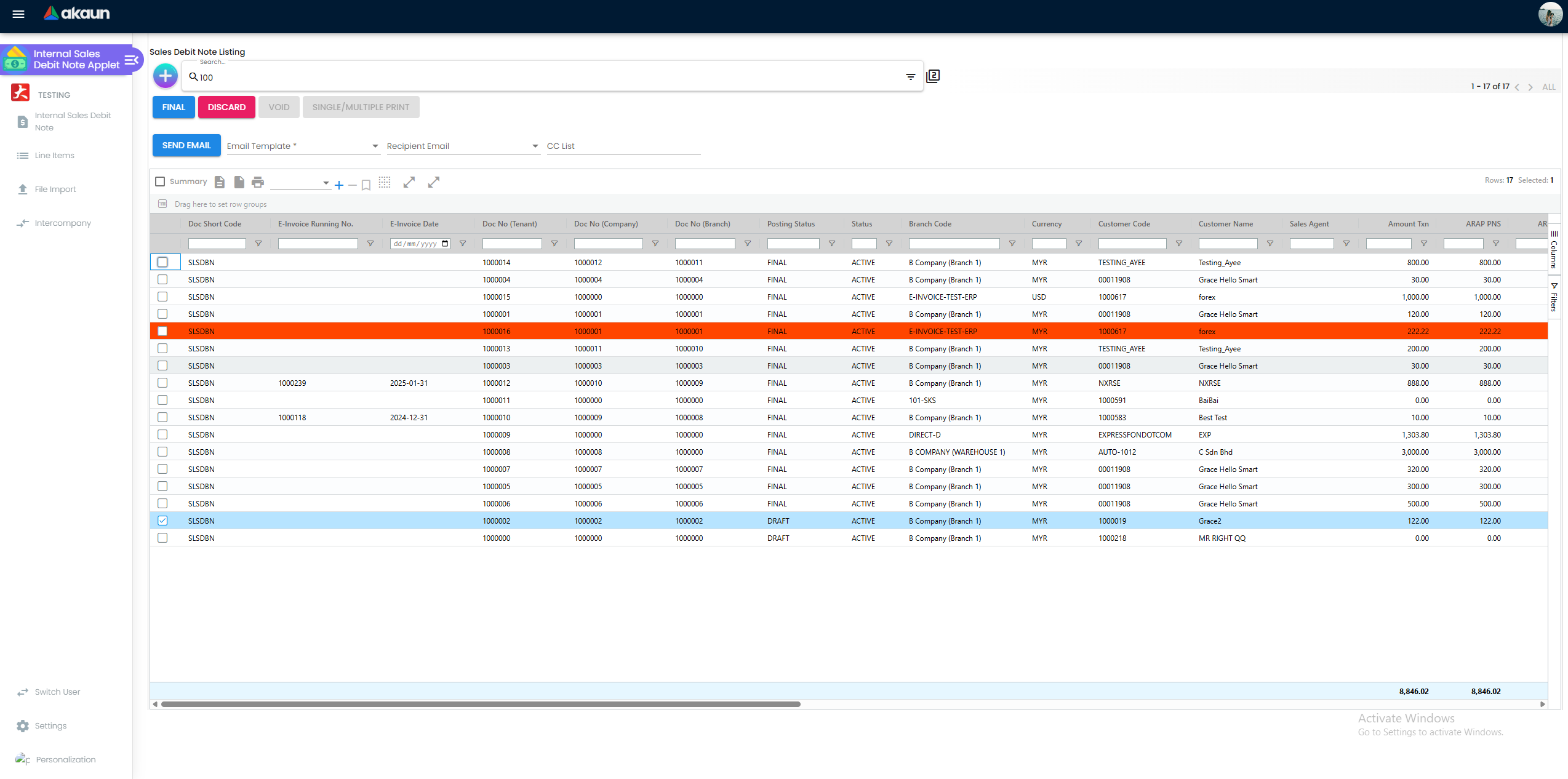Screen dimensions: 1568x779
Task: Click the dotted grid selection icon
Action: click(x=385, y=182)
